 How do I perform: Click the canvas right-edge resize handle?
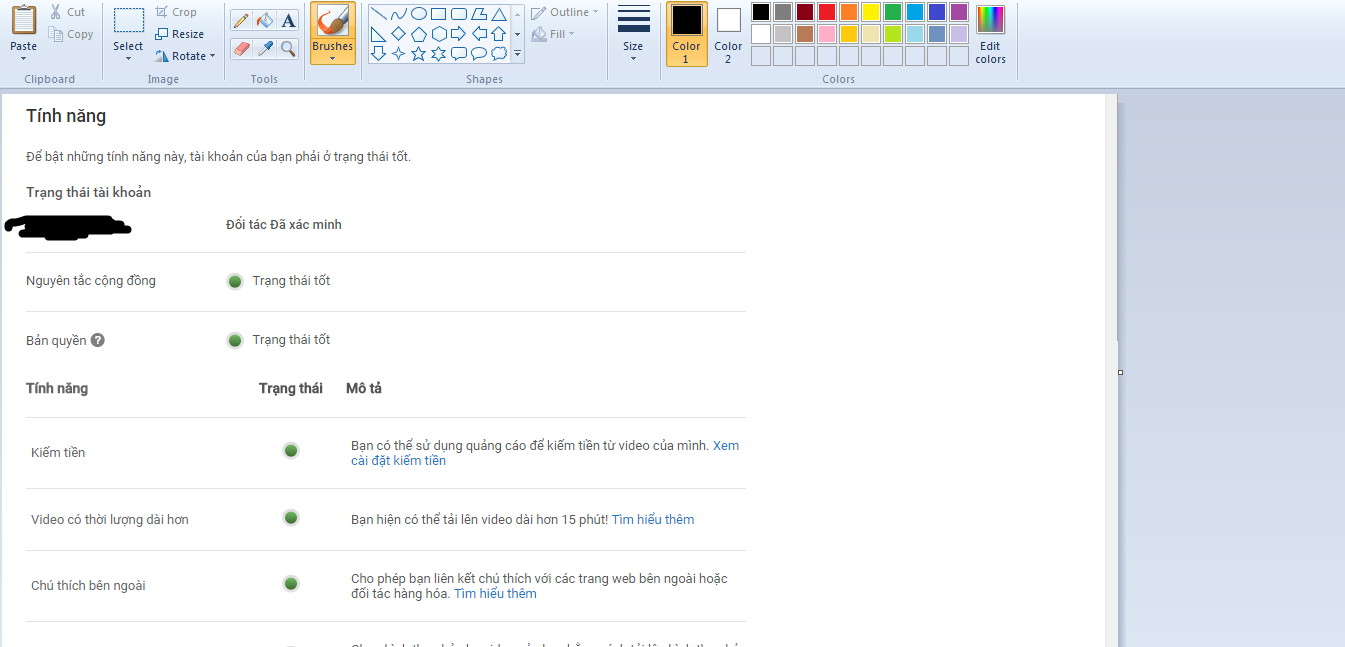click(x=1120, y=372)
